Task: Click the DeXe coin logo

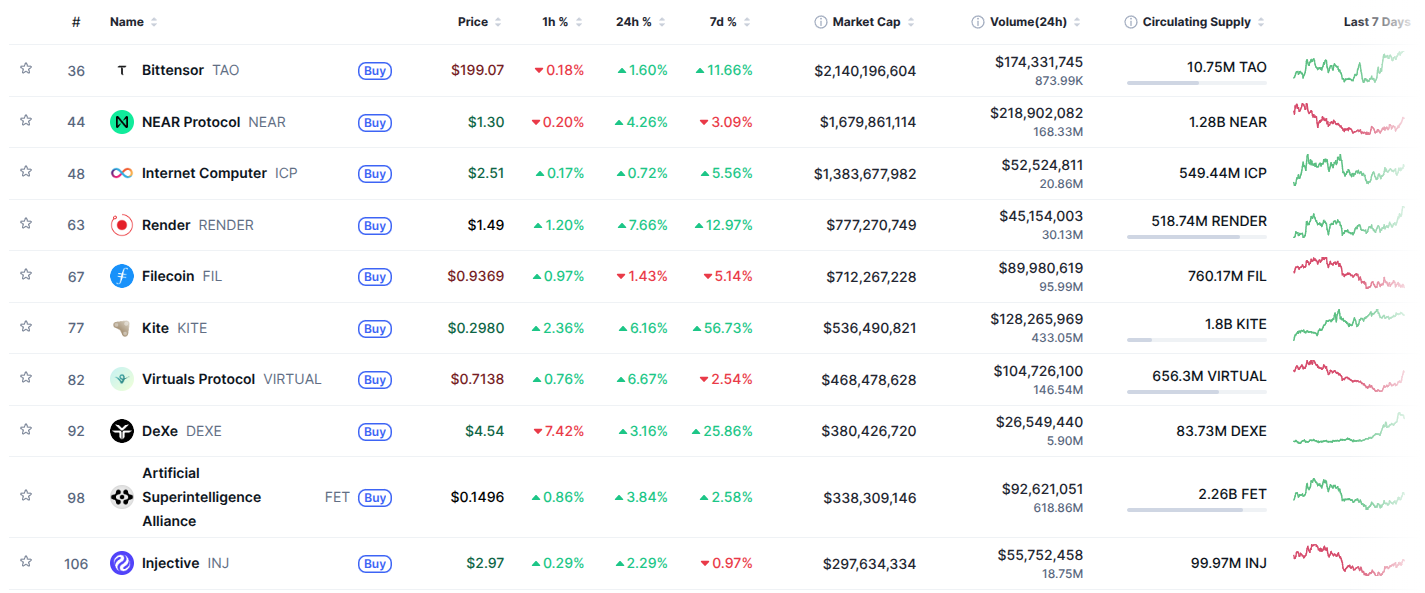Action: click(x=122, y=431)
